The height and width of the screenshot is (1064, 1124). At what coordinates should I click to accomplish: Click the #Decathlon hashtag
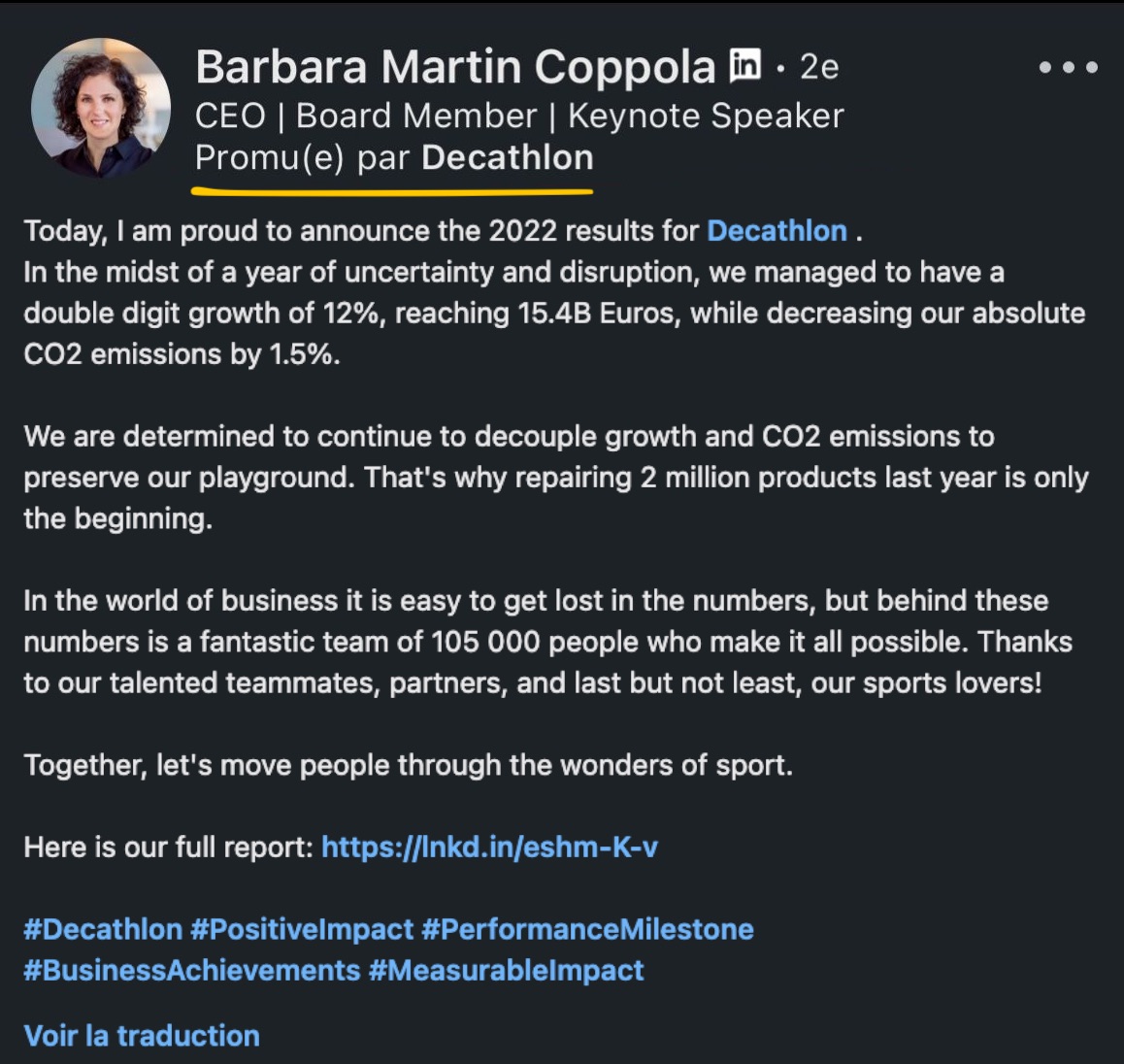point(103,929)
